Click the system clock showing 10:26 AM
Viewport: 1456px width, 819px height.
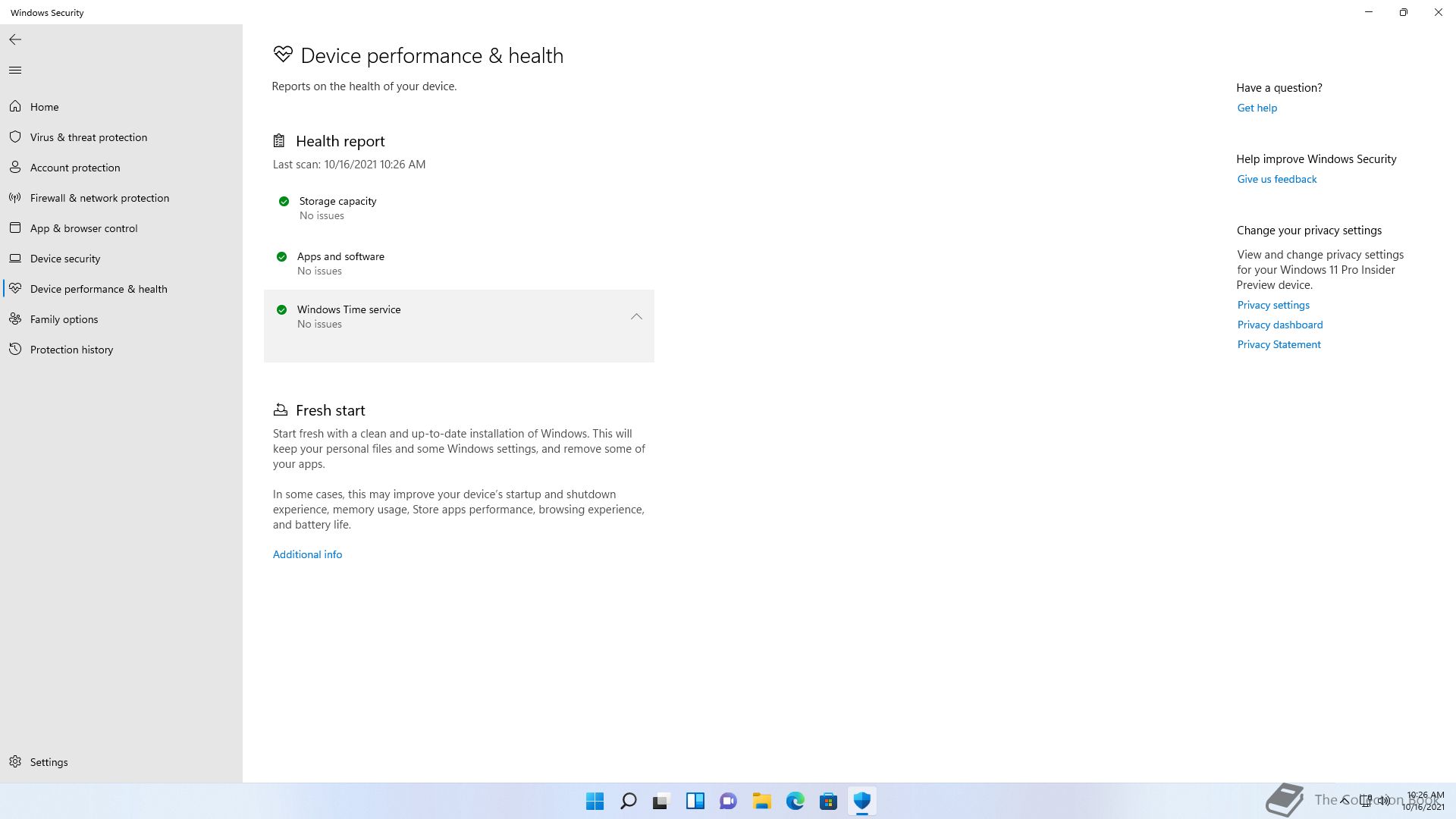click(x=1423, y=801)
